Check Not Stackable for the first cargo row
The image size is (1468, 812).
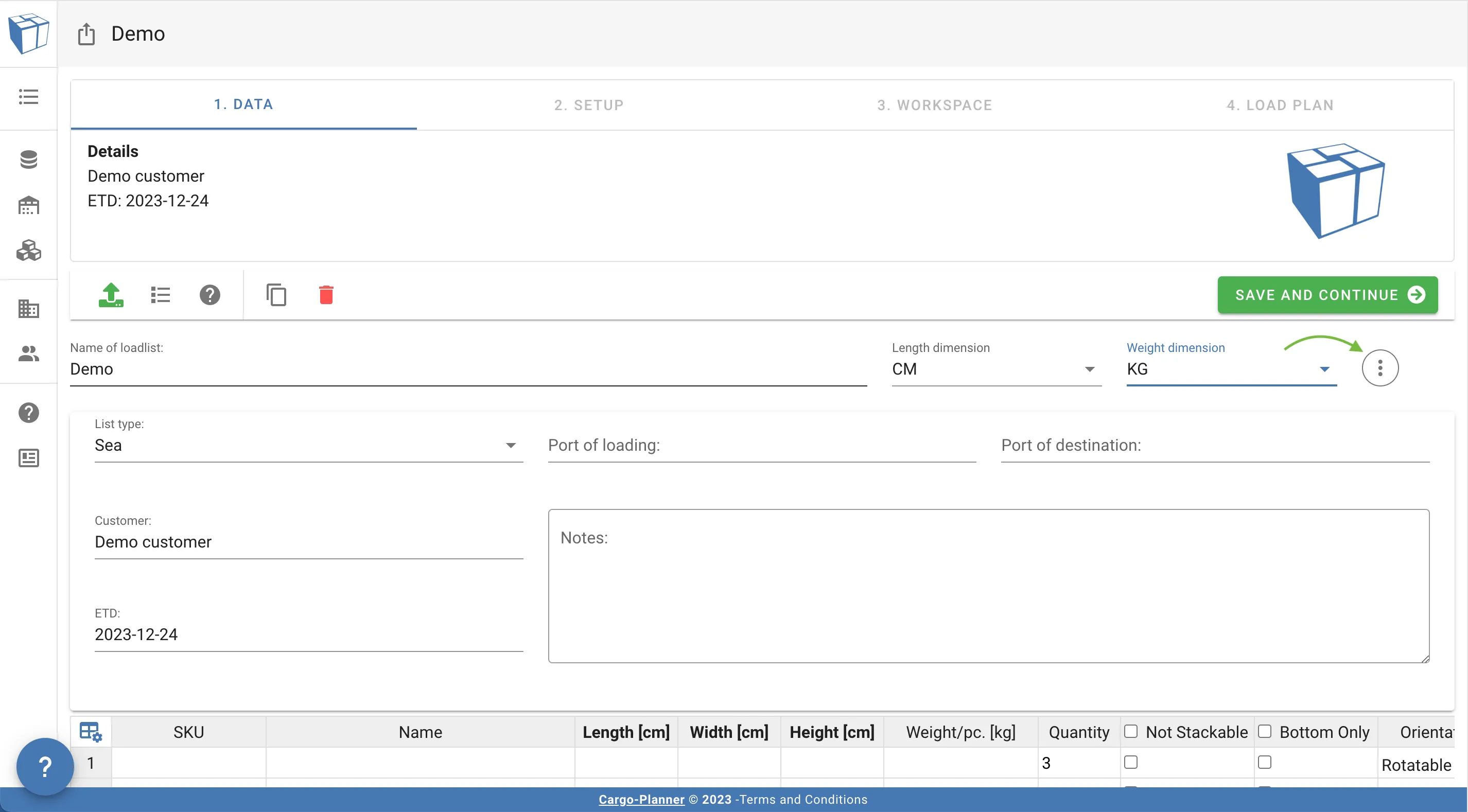tap(1132, 762)
